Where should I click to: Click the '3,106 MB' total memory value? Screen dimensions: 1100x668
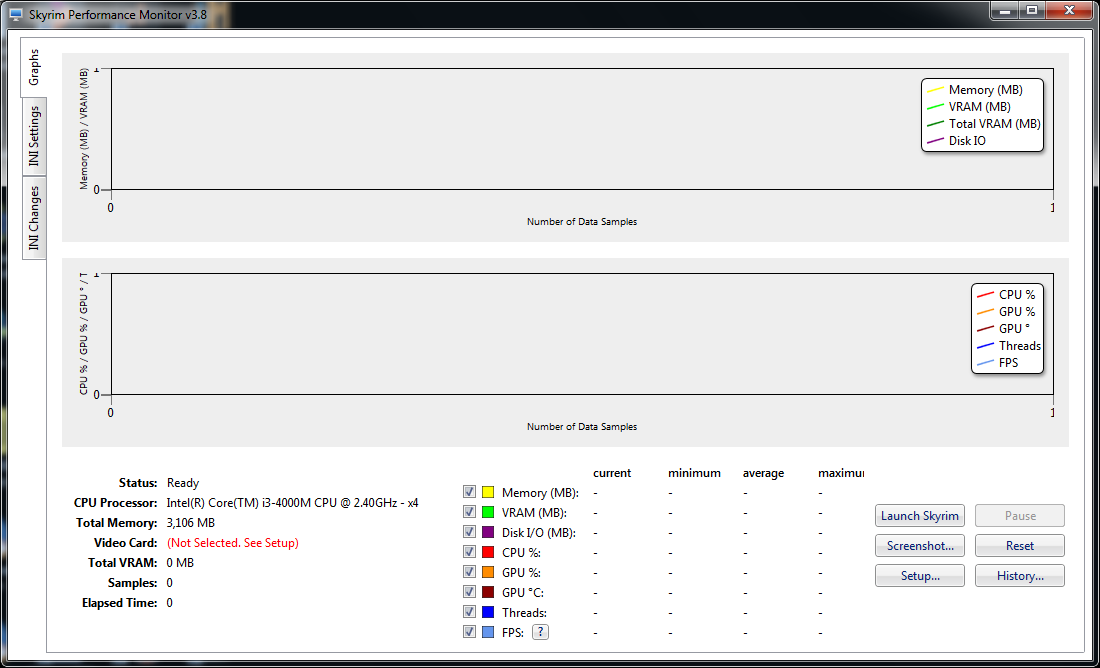(x=191, y=523)
